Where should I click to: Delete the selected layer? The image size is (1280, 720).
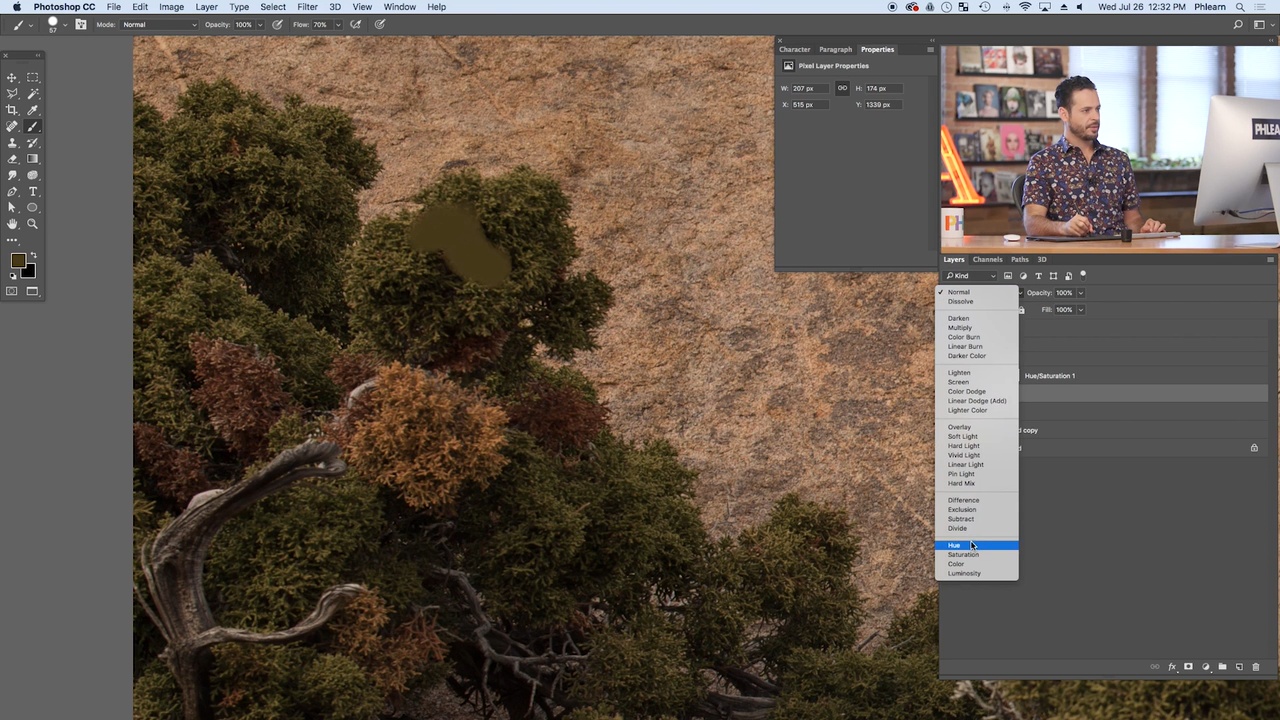(1256, 667)
